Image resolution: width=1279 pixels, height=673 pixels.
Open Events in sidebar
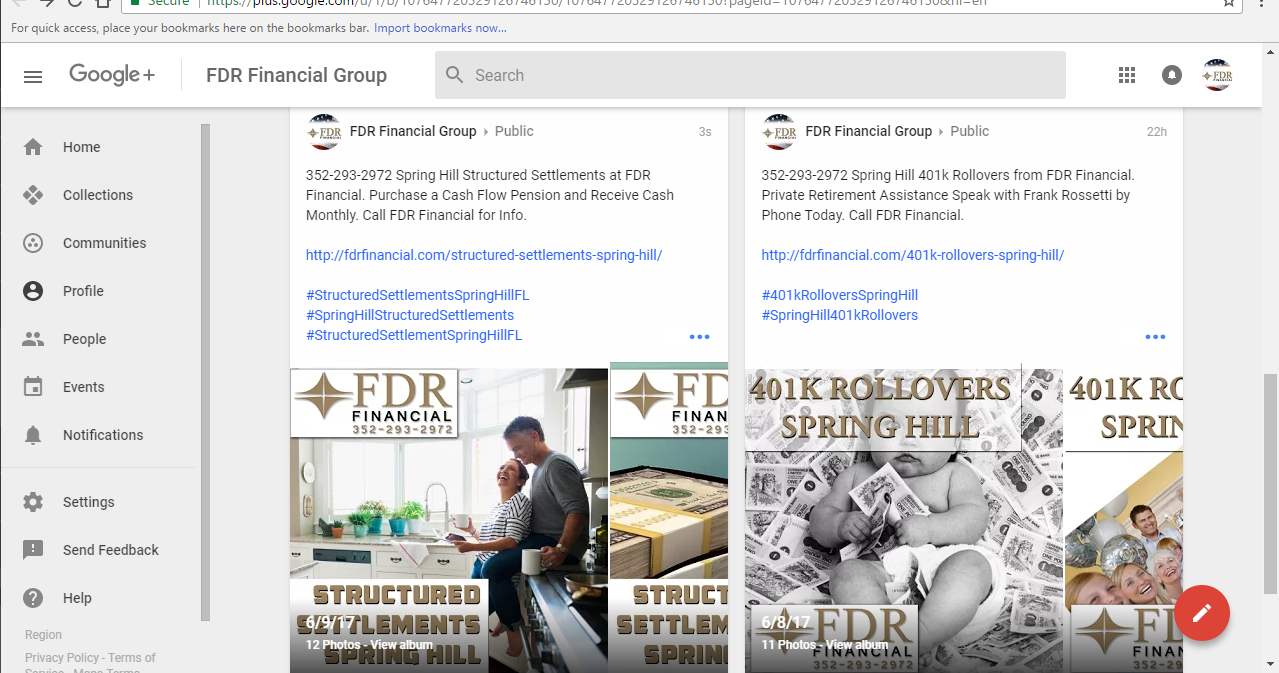click(x=83, y=387)
